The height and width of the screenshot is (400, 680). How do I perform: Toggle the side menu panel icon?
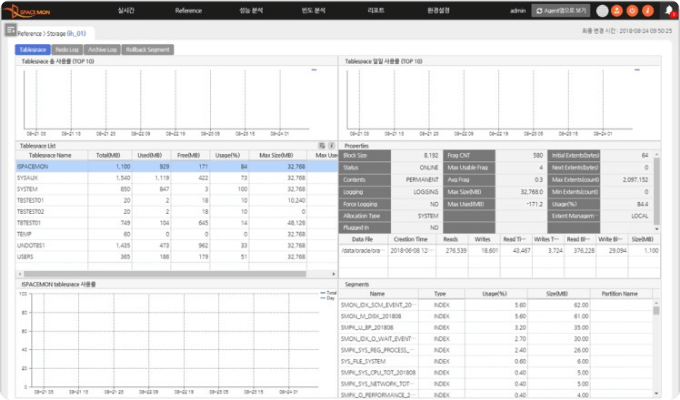tap(10, 32)
